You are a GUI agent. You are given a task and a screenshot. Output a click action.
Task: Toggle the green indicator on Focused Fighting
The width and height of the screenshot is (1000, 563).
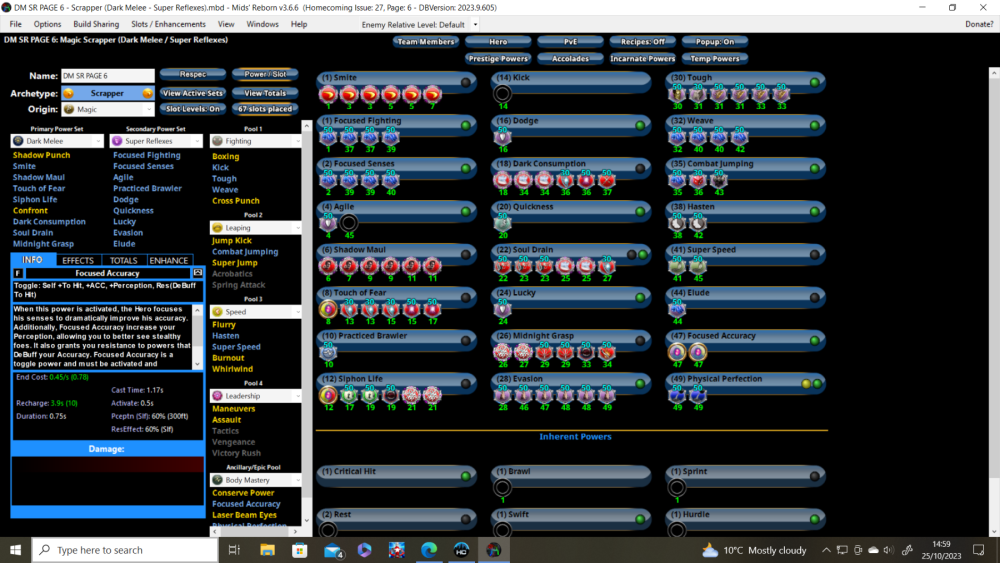466,125
